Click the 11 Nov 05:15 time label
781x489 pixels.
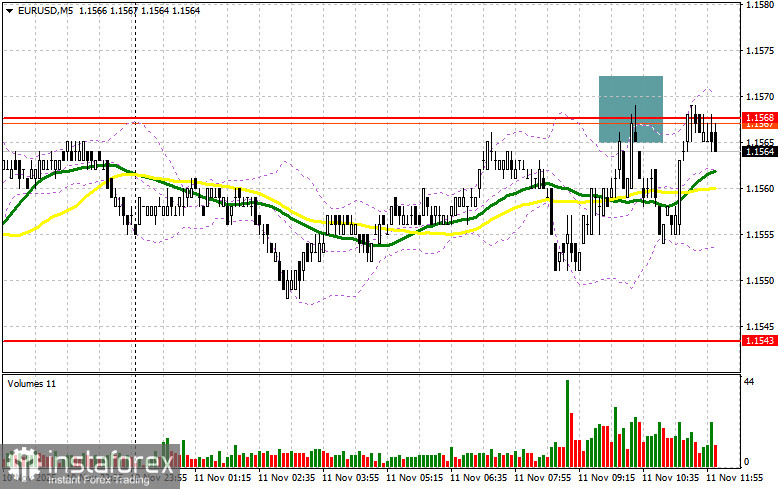click(415, 478)
